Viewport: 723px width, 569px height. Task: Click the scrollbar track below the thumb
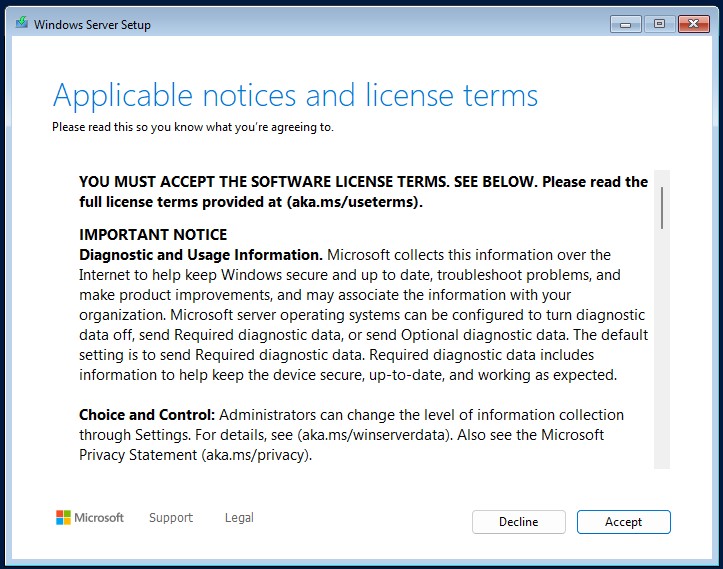pyautogui.click(x=662, y=349)
